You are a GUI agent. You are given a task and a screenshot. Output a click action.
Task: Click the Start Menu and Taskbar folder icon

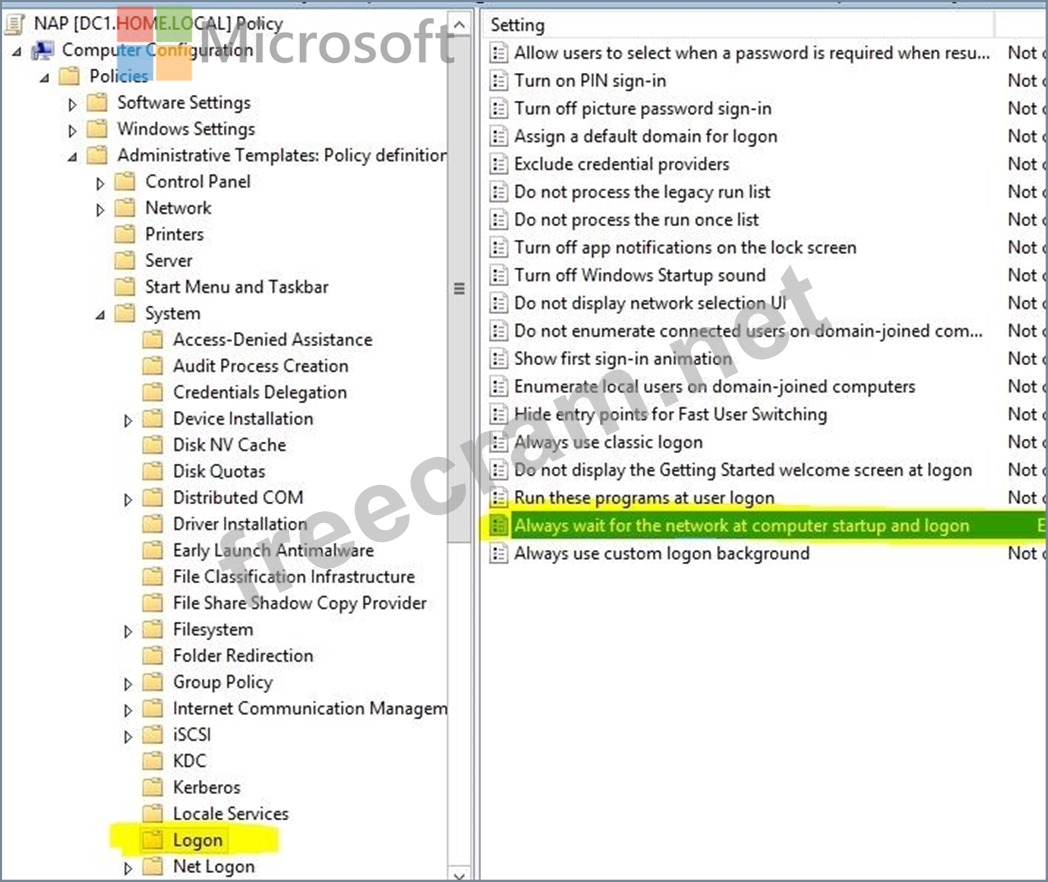pos(125,287)
